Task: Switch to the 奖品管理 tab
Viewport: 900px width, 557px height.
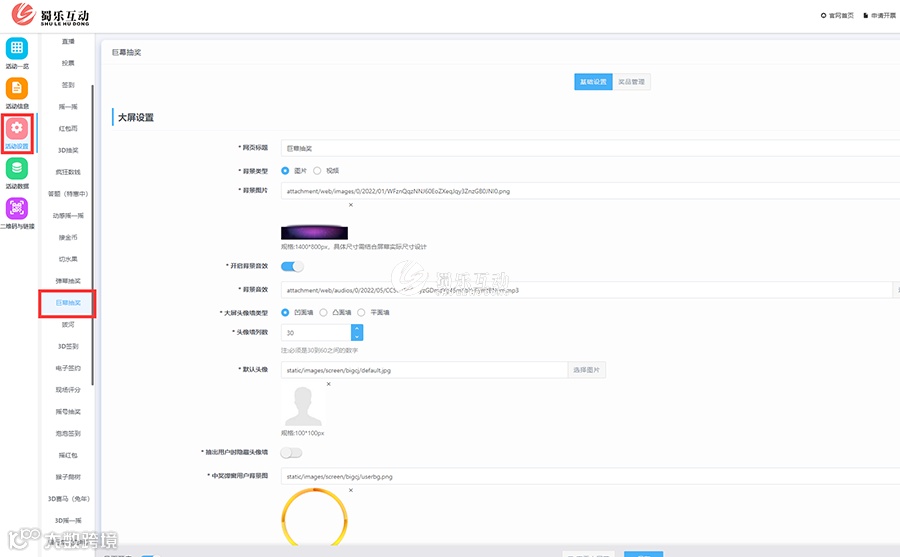Action: pyautogui.click(x=631, y=82)
